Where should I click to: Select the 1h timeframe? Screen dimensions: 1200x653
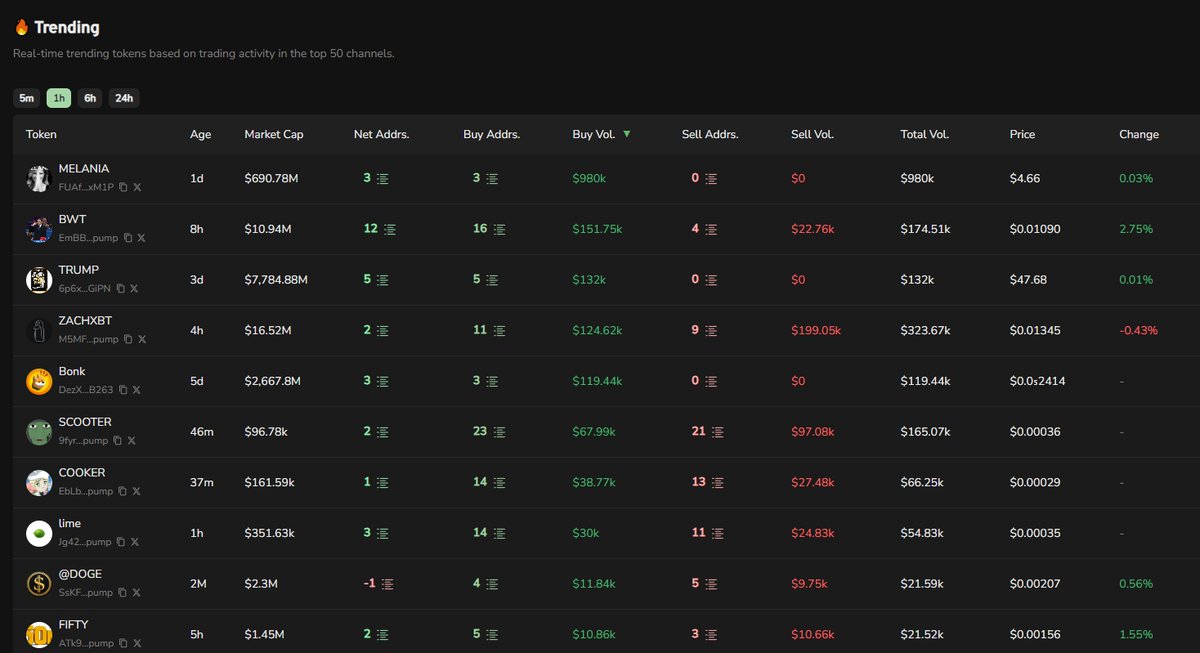tap(59, 98)
